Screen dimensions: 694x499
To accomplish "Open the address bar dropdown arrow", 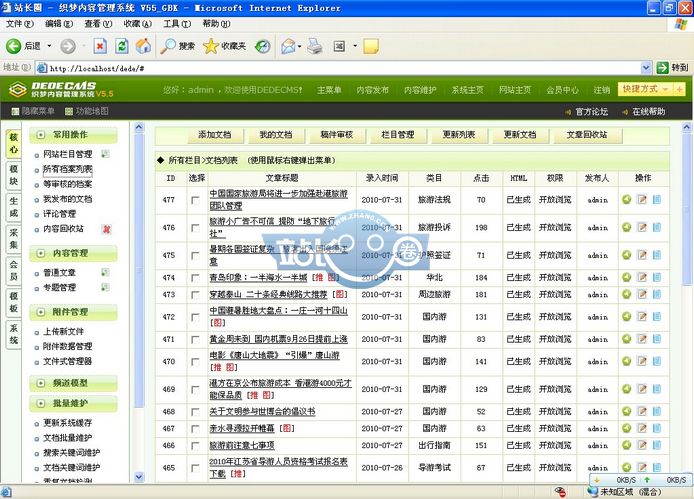I will [x=646, y=68].
